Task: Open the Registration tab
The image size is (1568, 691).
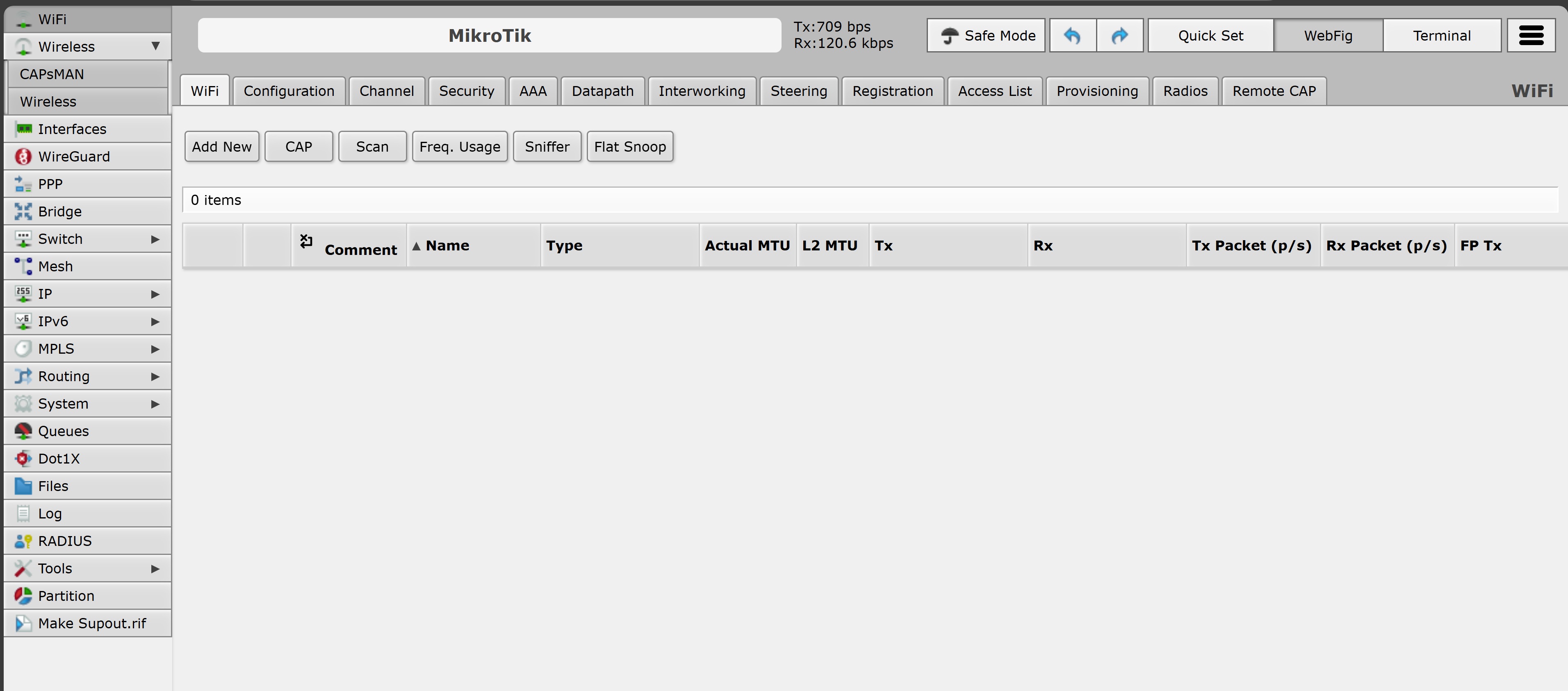Action: 892,91
